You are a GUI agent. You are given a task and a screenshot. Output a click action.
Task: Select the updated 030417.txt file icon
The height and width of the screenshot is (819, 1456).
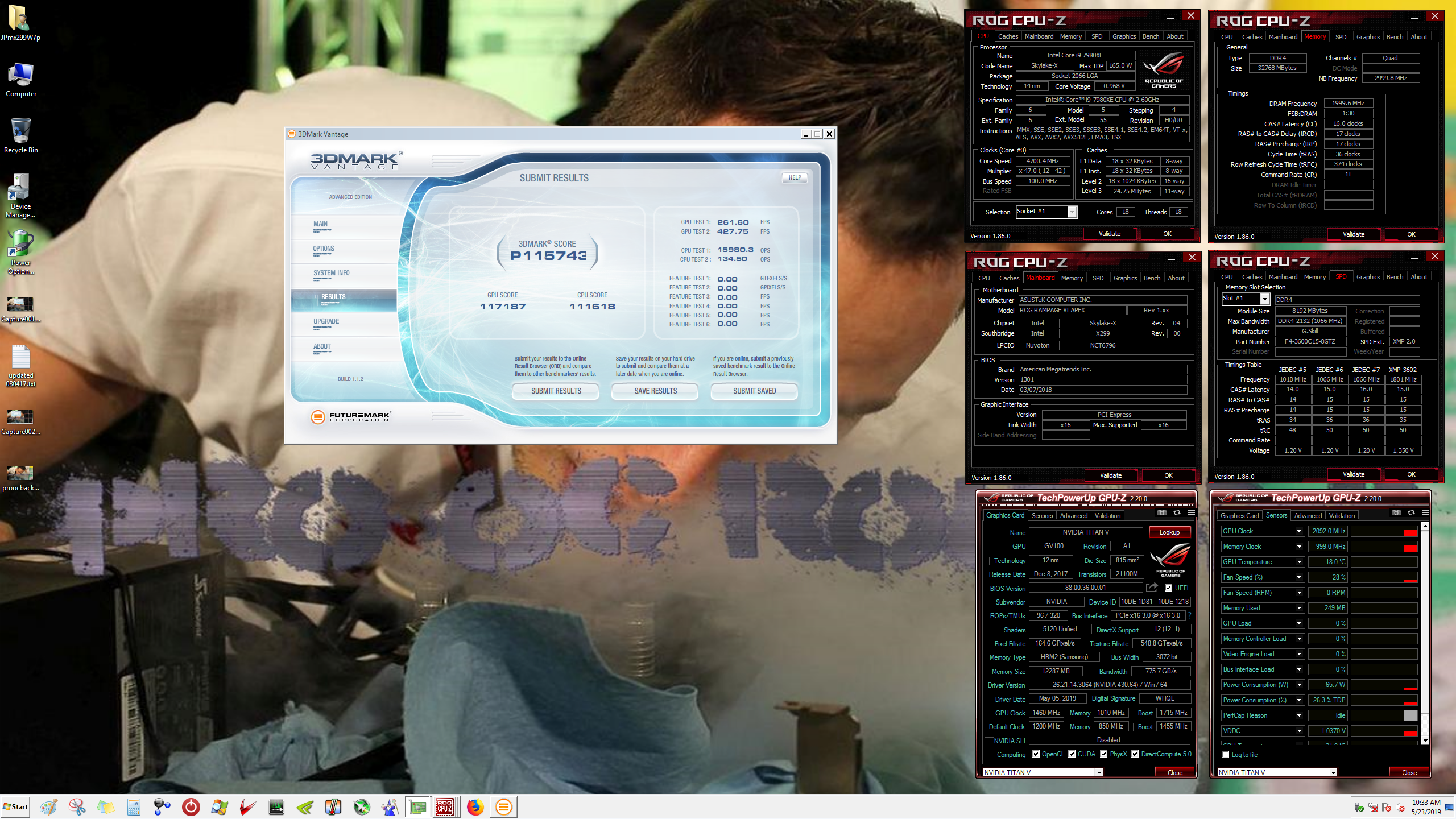(20, 365)
